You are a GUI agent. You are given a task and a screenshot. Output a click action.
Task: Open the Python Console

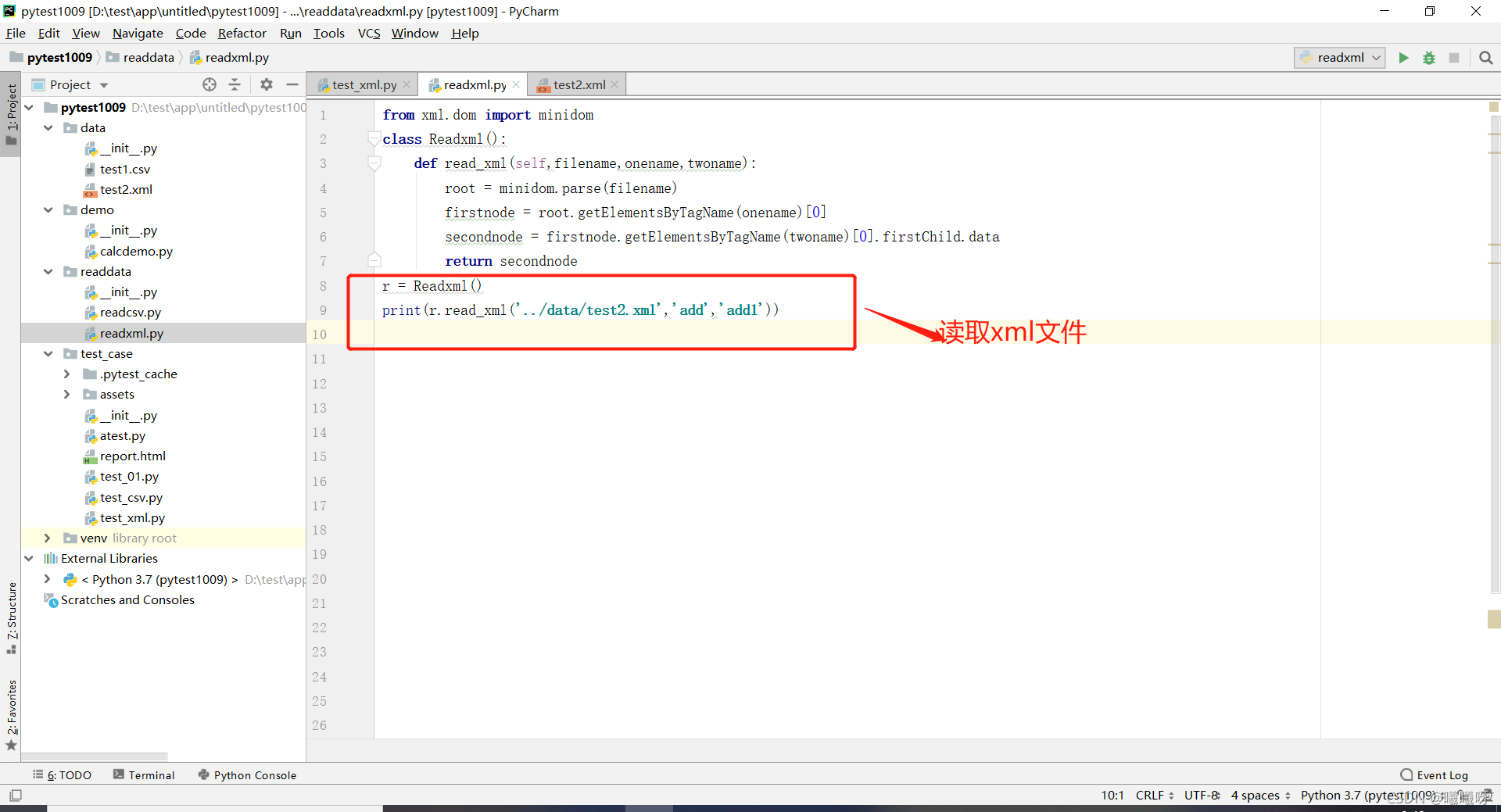tap(247, 775)
